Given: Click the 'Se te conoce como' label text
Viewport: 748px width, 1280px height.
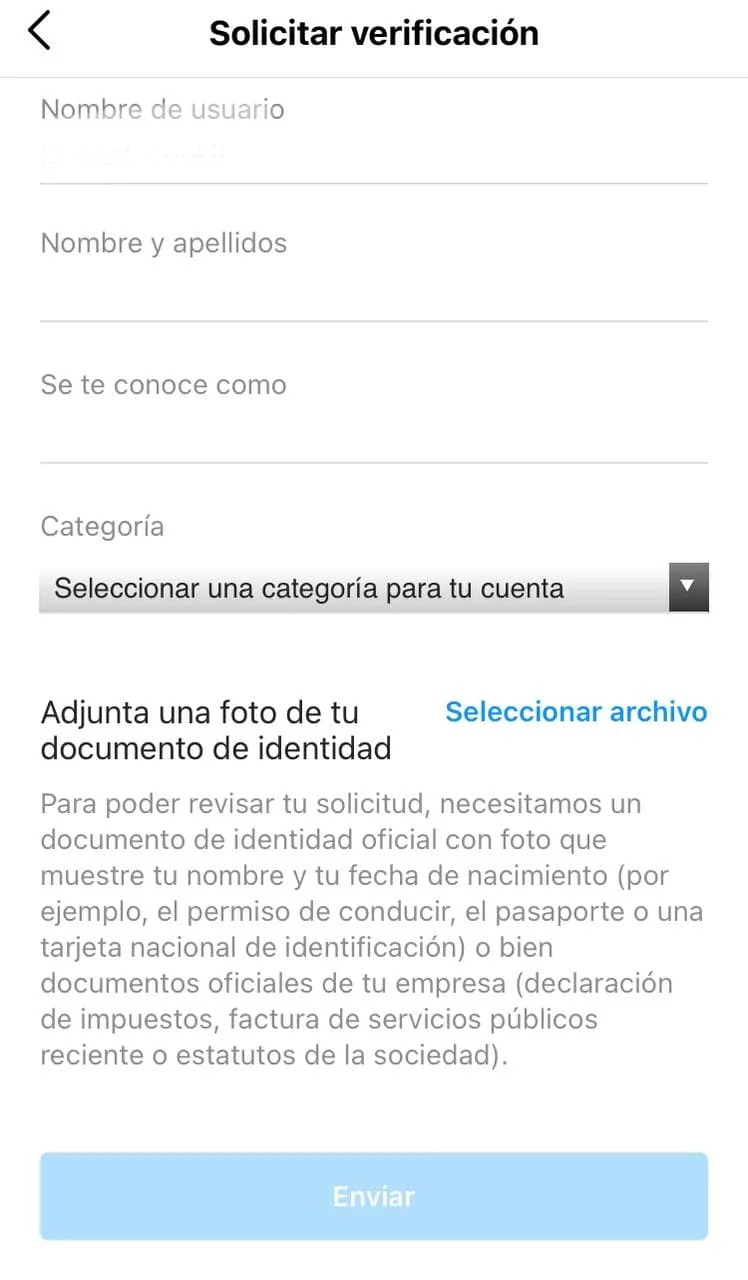Looking at the screenshot, I should (163, 385).
